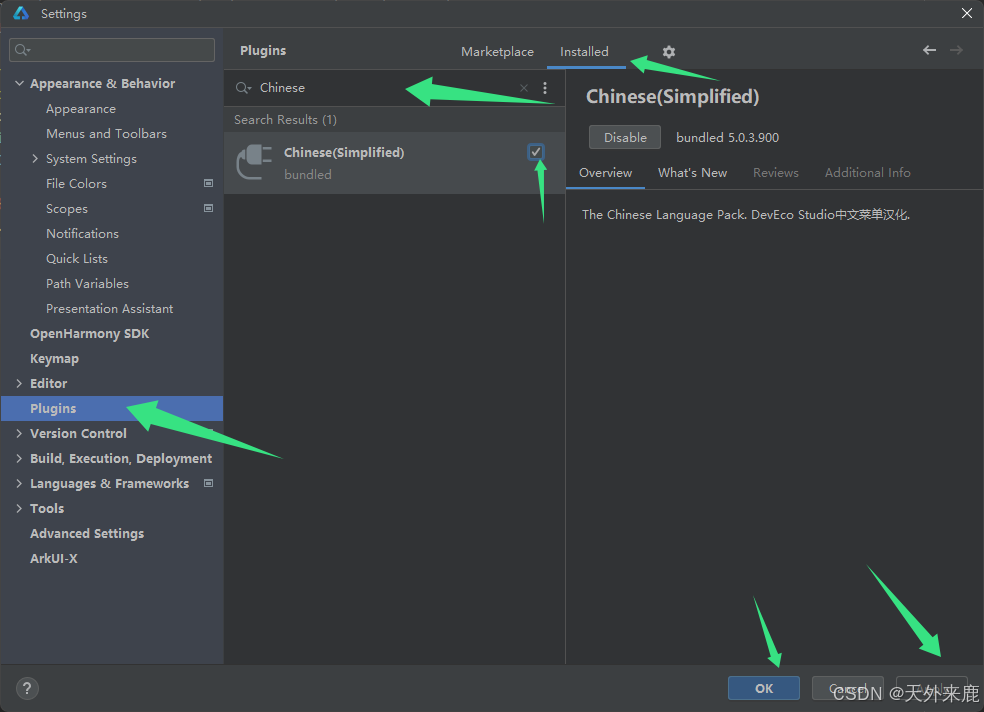Expand the System Settings node
Screen dimensions: 984x712
35,159
